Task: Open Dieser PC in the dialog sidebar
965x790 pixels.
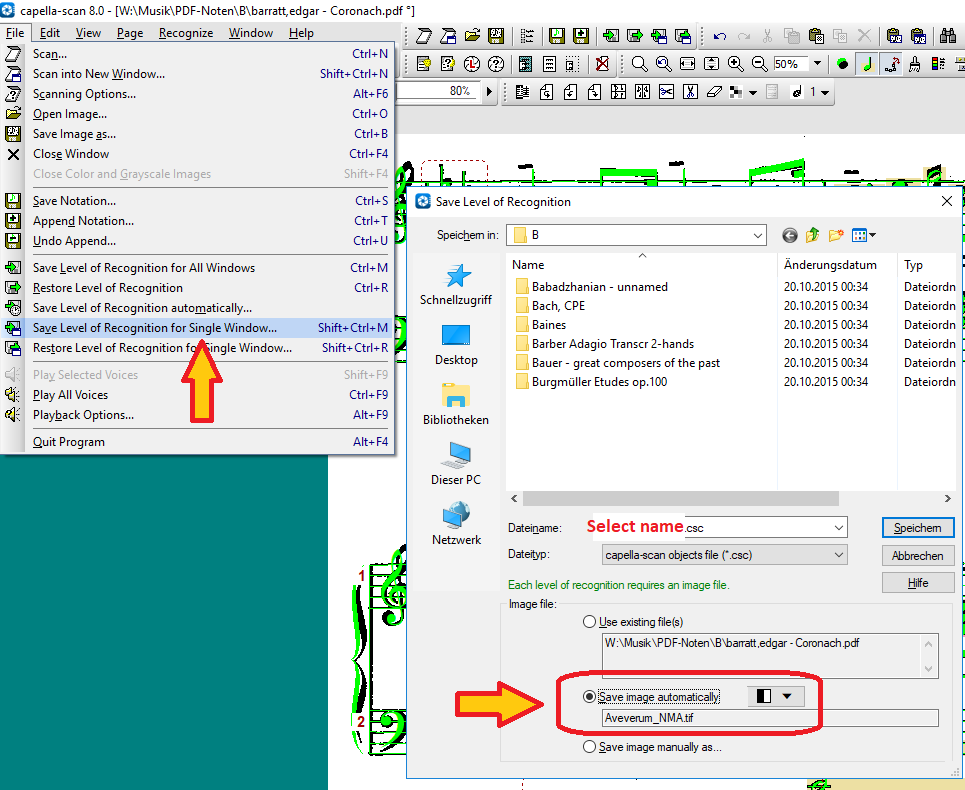Action: [456, 464]
